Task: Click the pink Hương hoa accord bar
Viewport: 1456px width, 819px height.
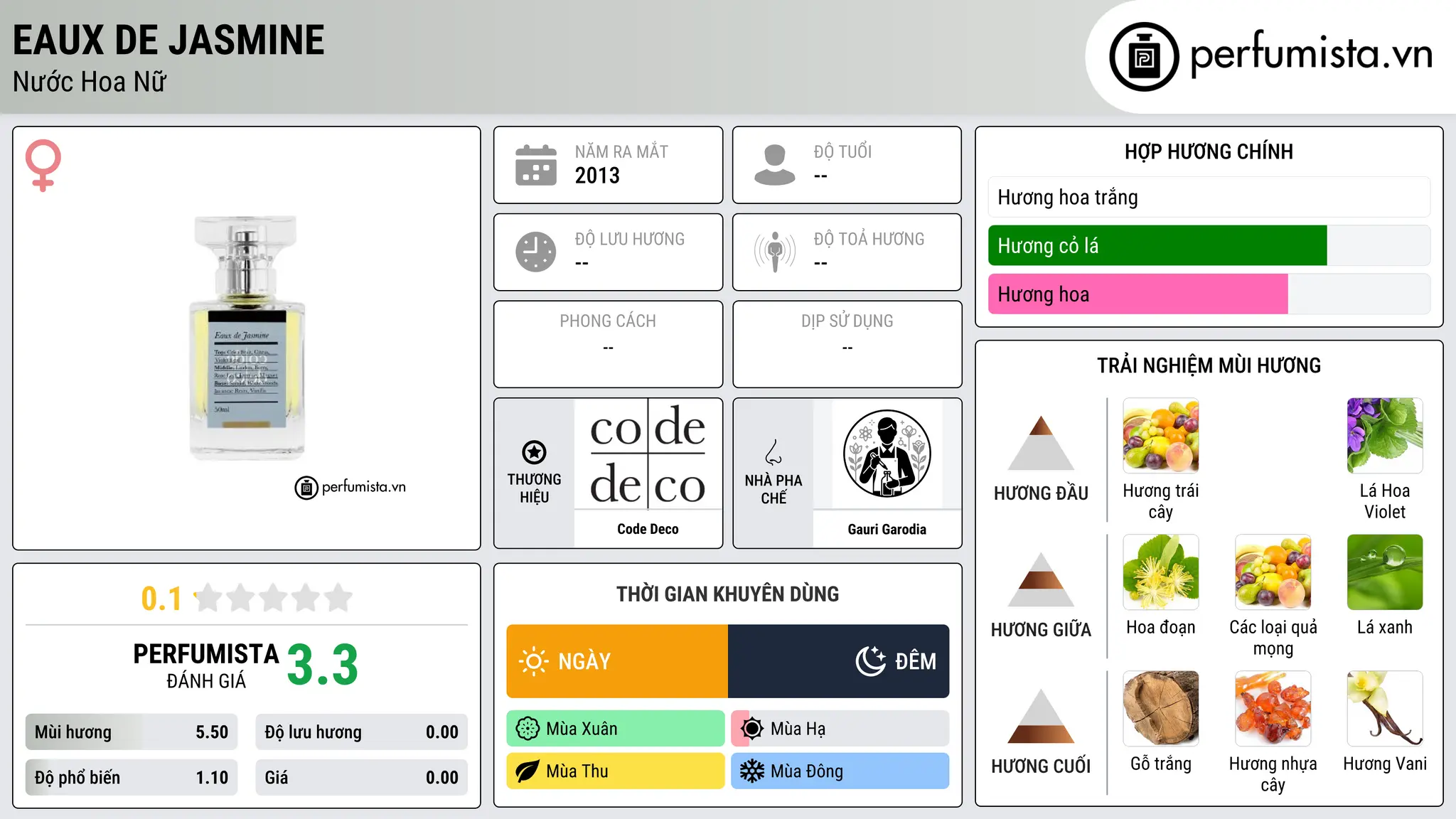Action: pos(1138,294)
